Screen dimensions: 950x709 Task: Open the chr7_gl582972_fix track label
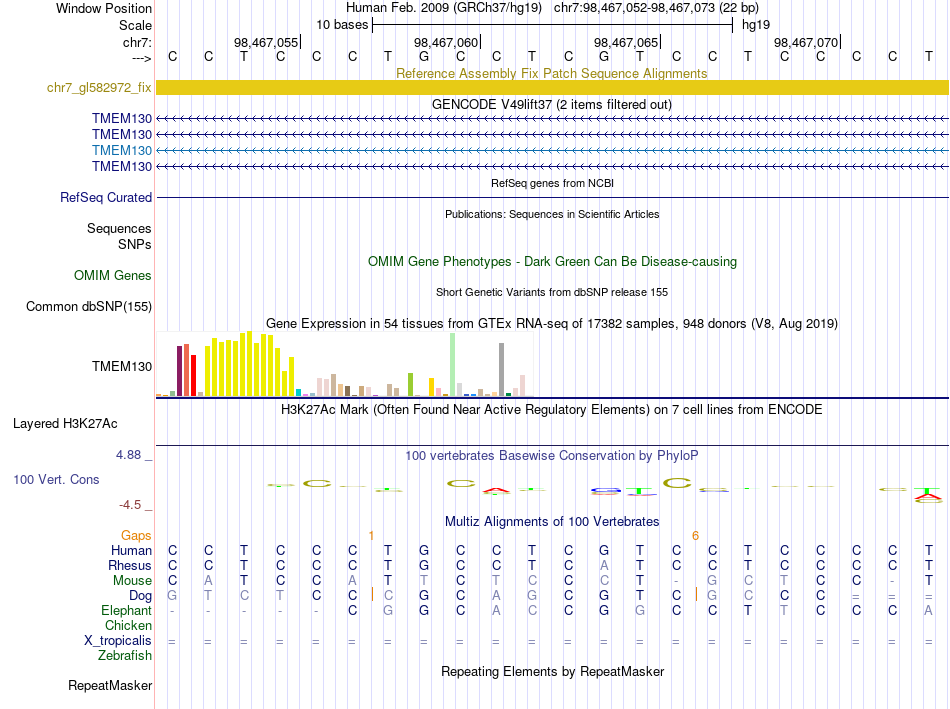99,87
